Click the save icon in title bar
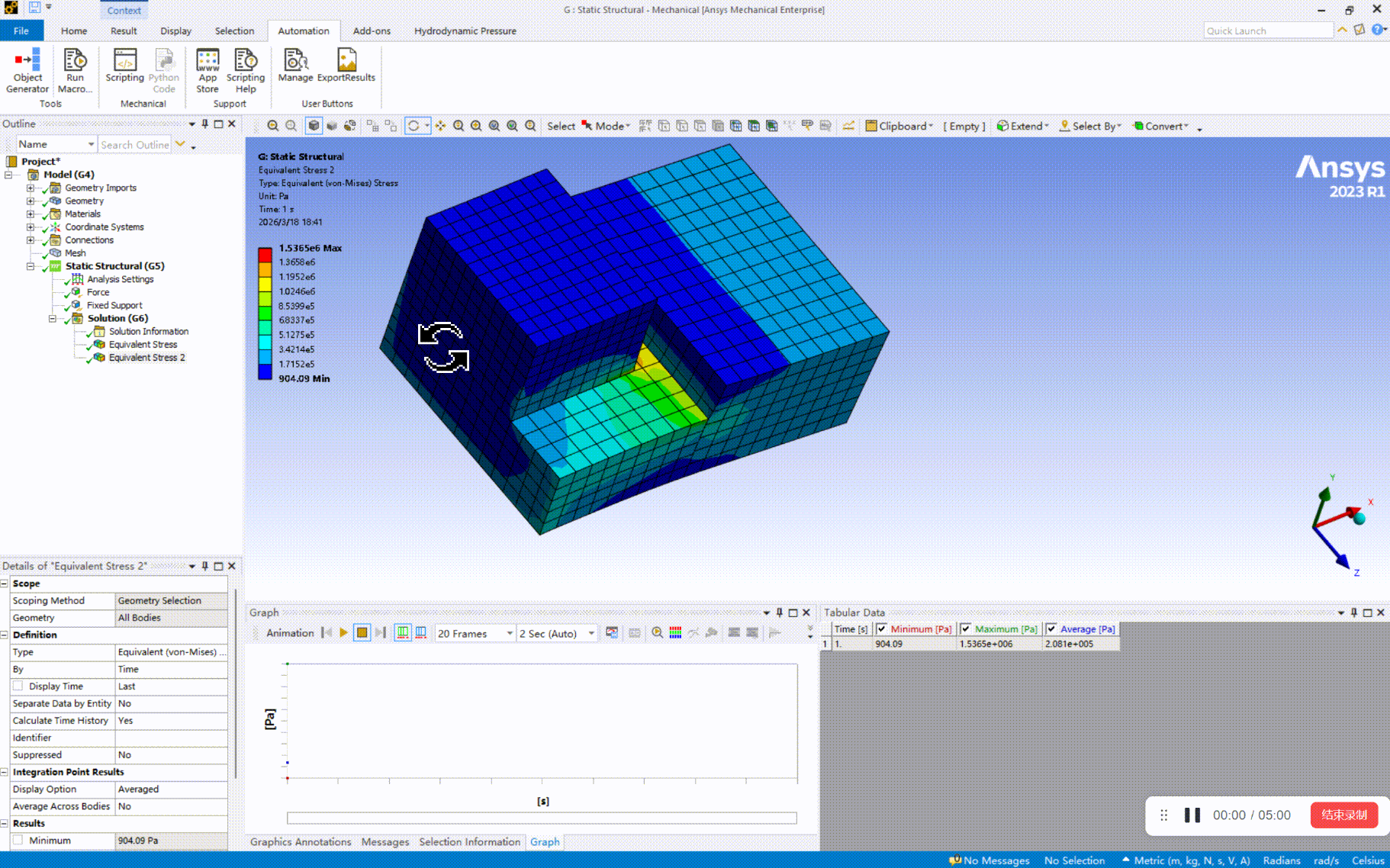 point(34,8)
